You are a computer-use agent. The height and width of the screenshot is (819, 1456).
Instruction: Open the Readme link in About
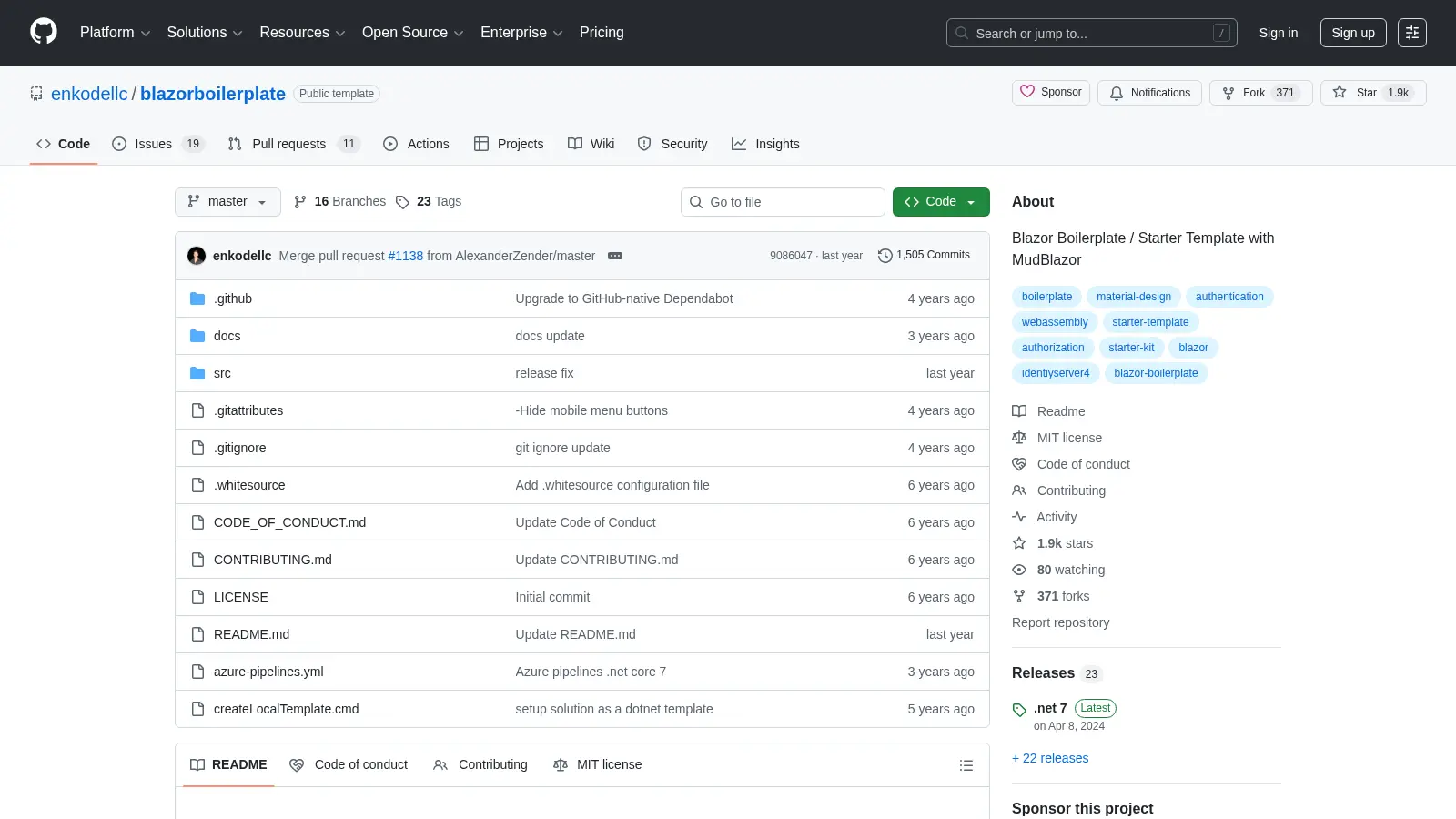pos(1049,411)
